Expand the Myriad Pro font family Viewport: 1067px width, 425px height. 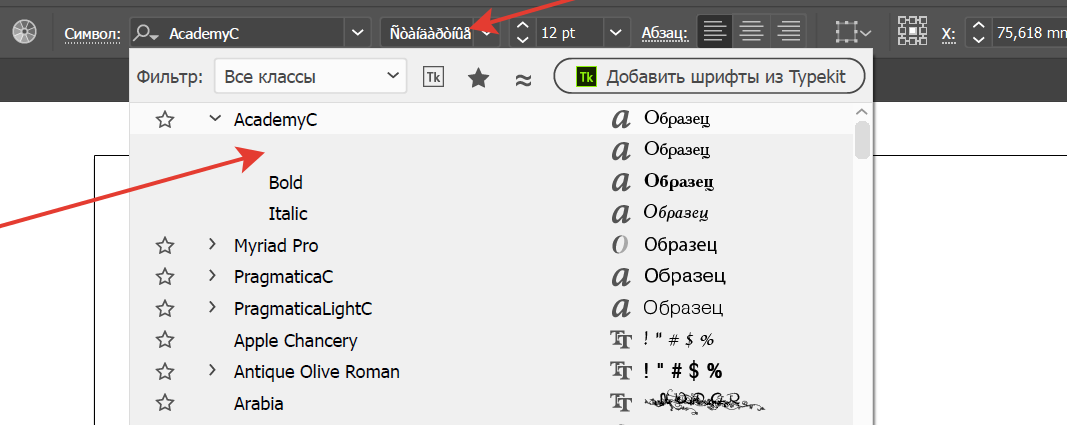(x=213, y=243)
